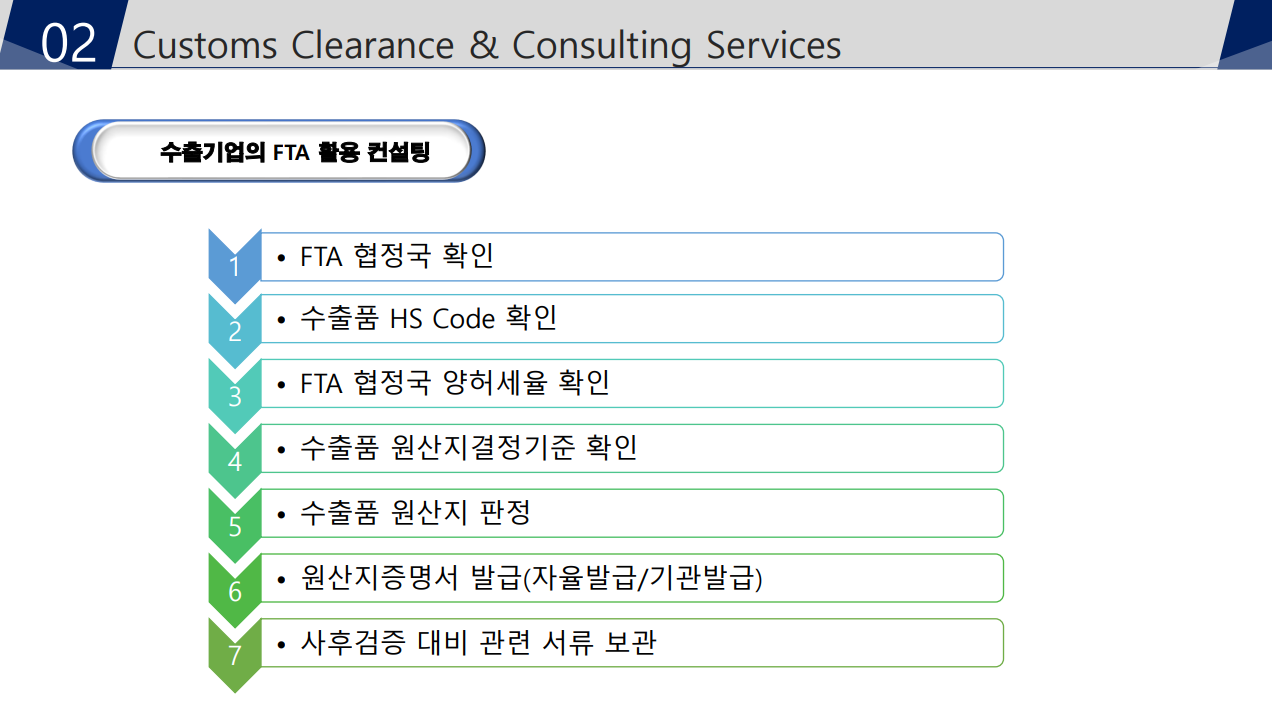Select the 수출품 원산지결정기준 확인 box
This screenshot has height=711, width=1272.
click(631, 448)
